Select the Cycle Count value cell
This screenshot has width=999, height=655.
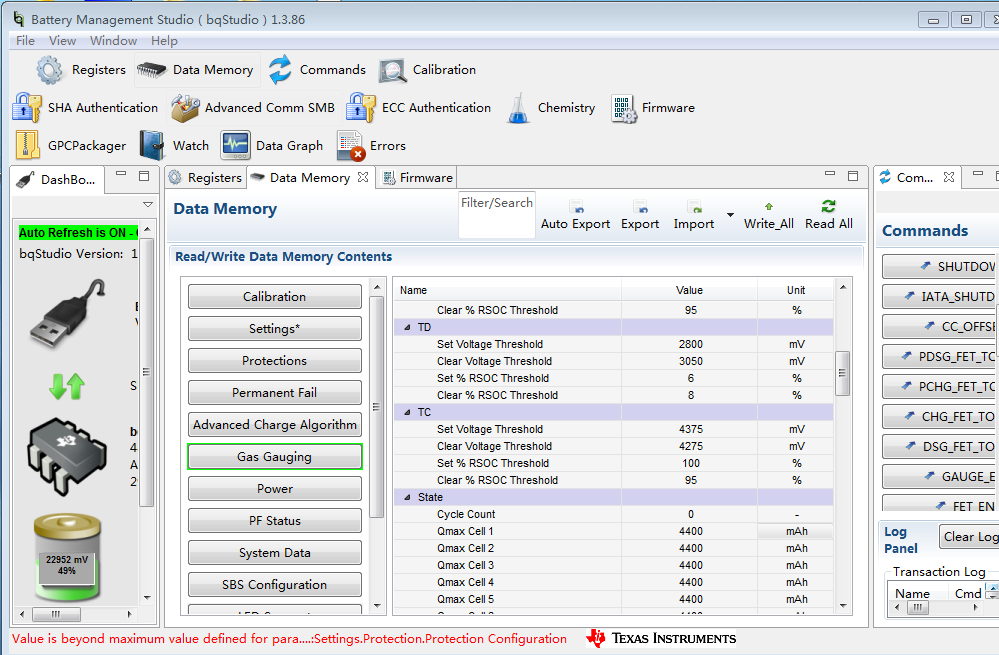[x=690, y=514]
